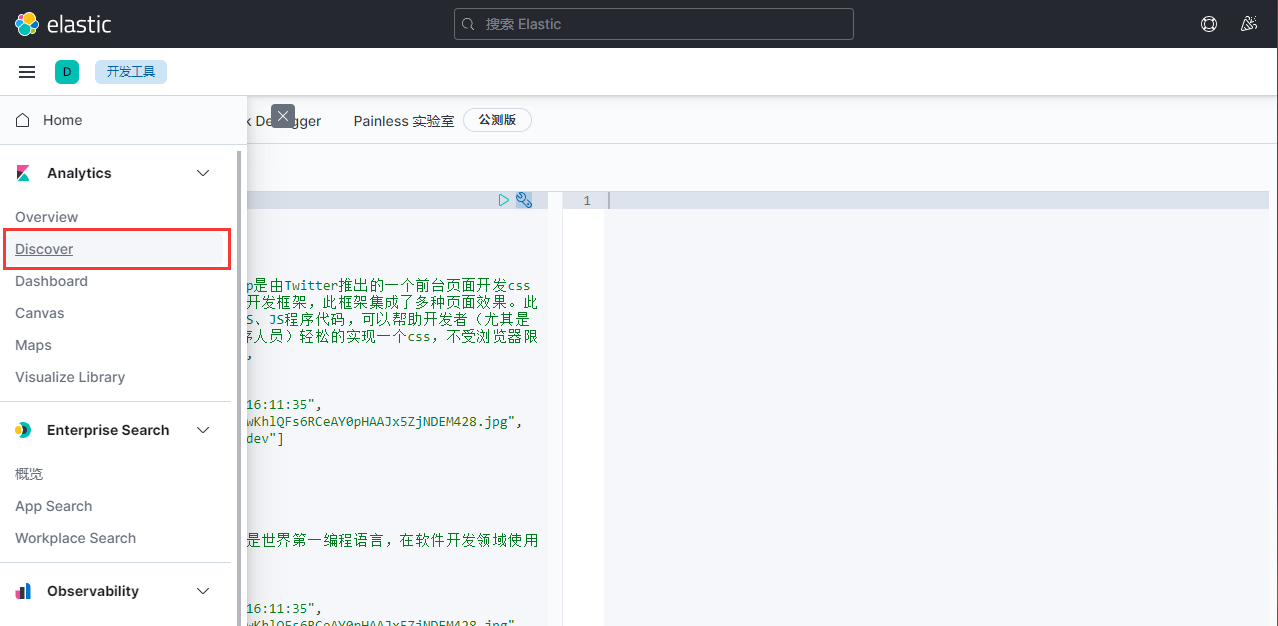Open the newsfeed celebration icon

[1248, 24]
